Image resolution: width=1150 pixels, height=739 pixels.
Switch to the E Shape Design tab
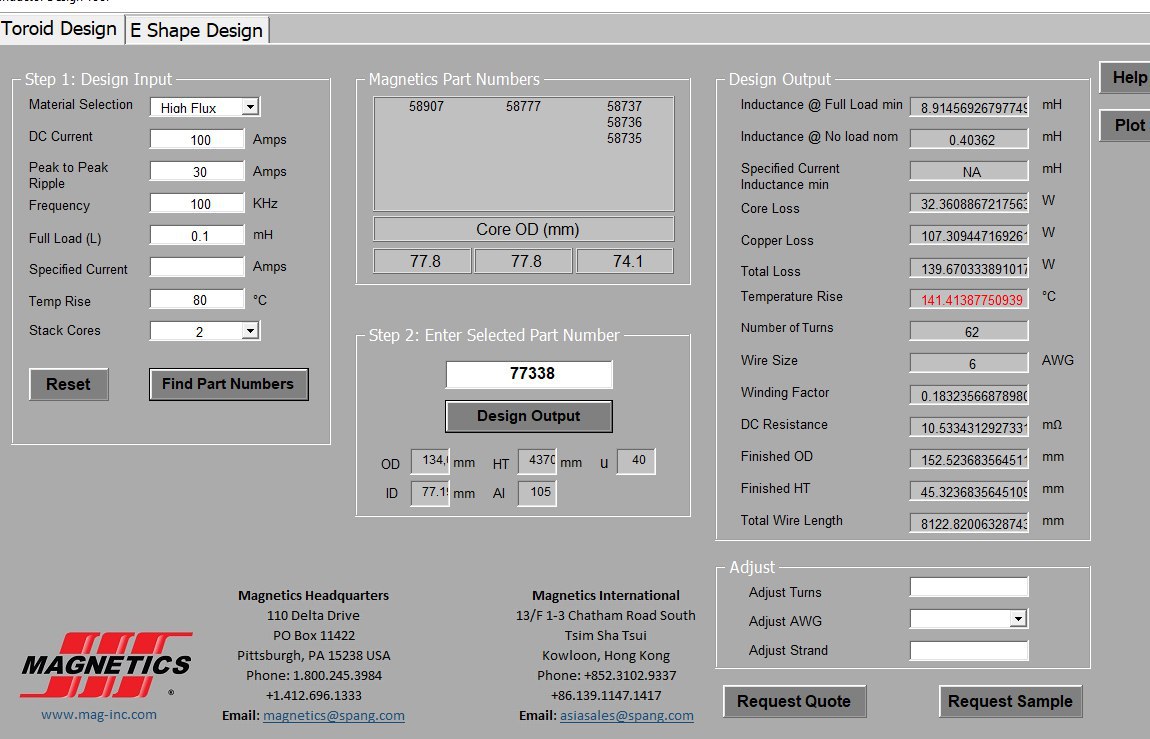coord(197,30)
